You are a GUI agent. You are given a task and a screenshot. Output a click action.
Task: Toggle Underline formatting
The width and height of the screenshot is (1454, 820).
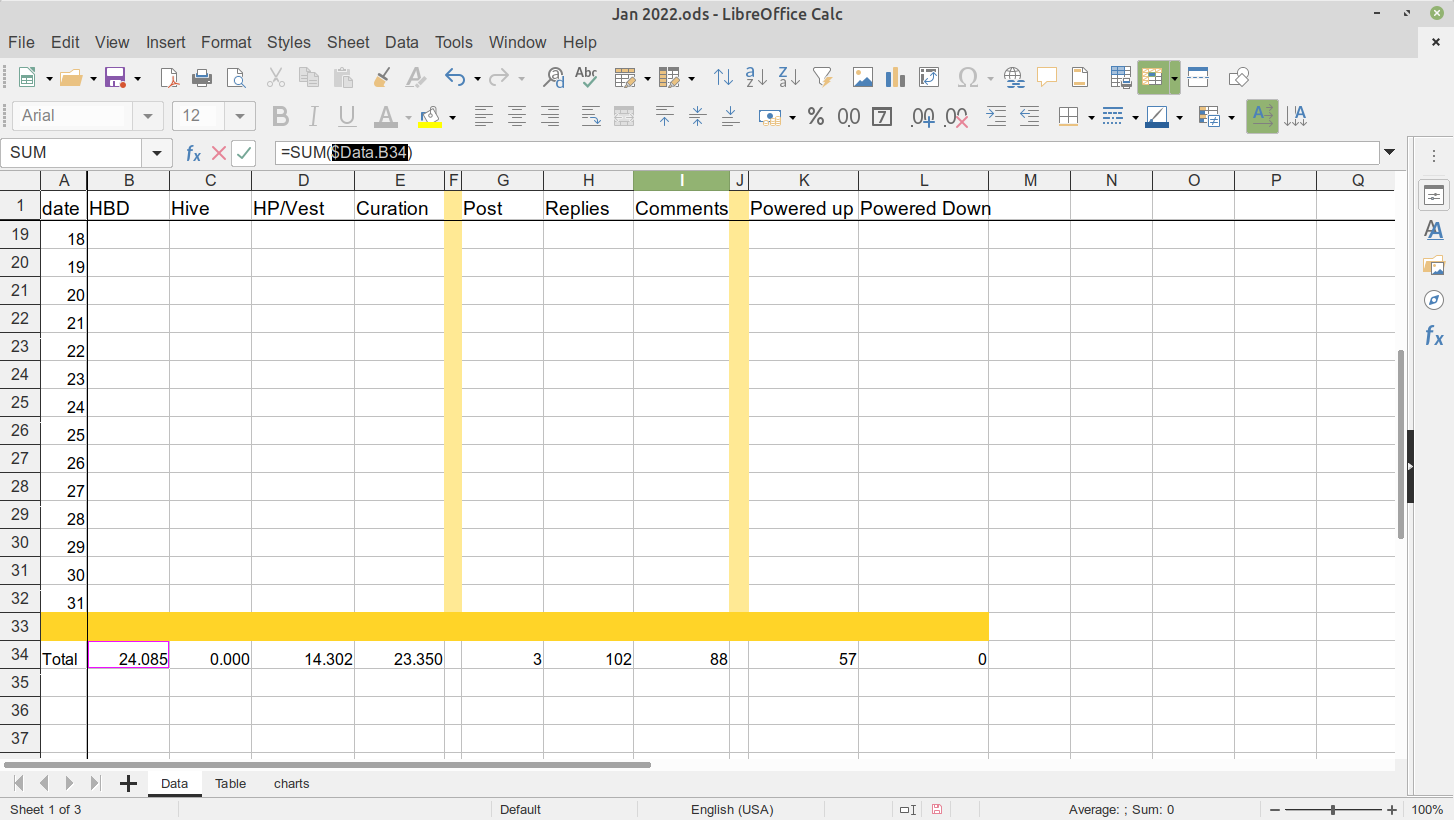click(347, 117)
